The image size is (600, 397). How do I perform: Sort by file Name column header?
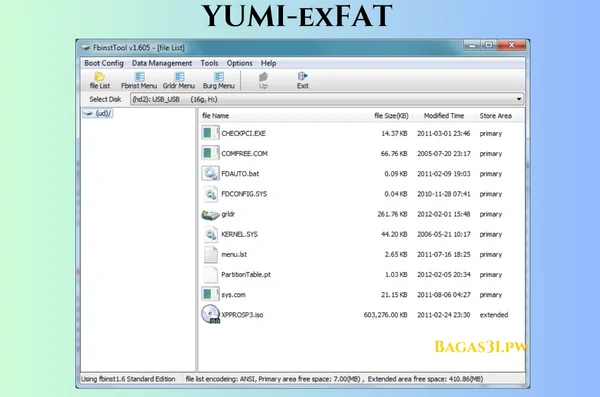215,116
